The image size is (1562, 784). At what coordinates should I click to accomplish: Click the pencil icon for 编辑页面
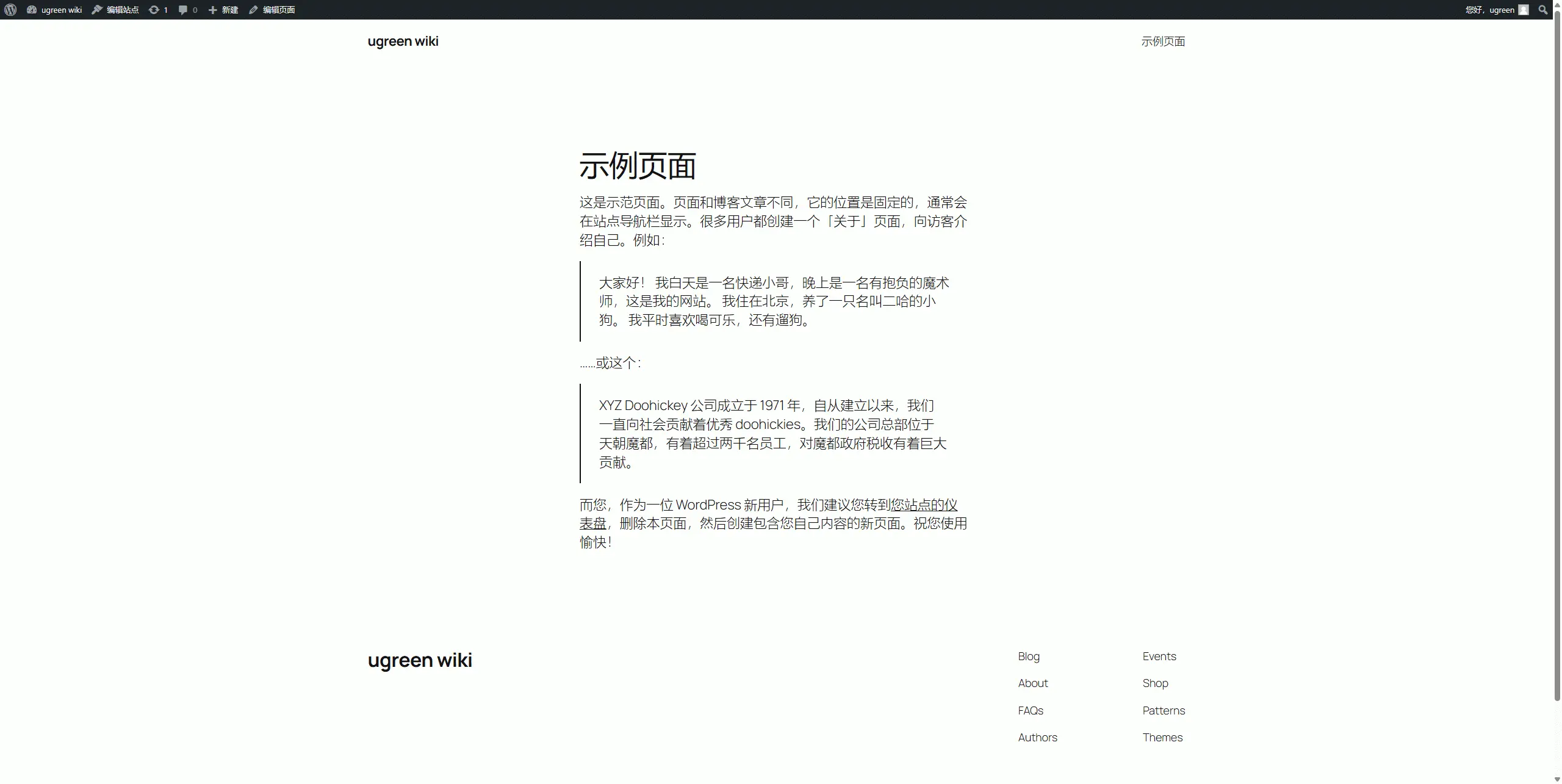pos(253,9)
